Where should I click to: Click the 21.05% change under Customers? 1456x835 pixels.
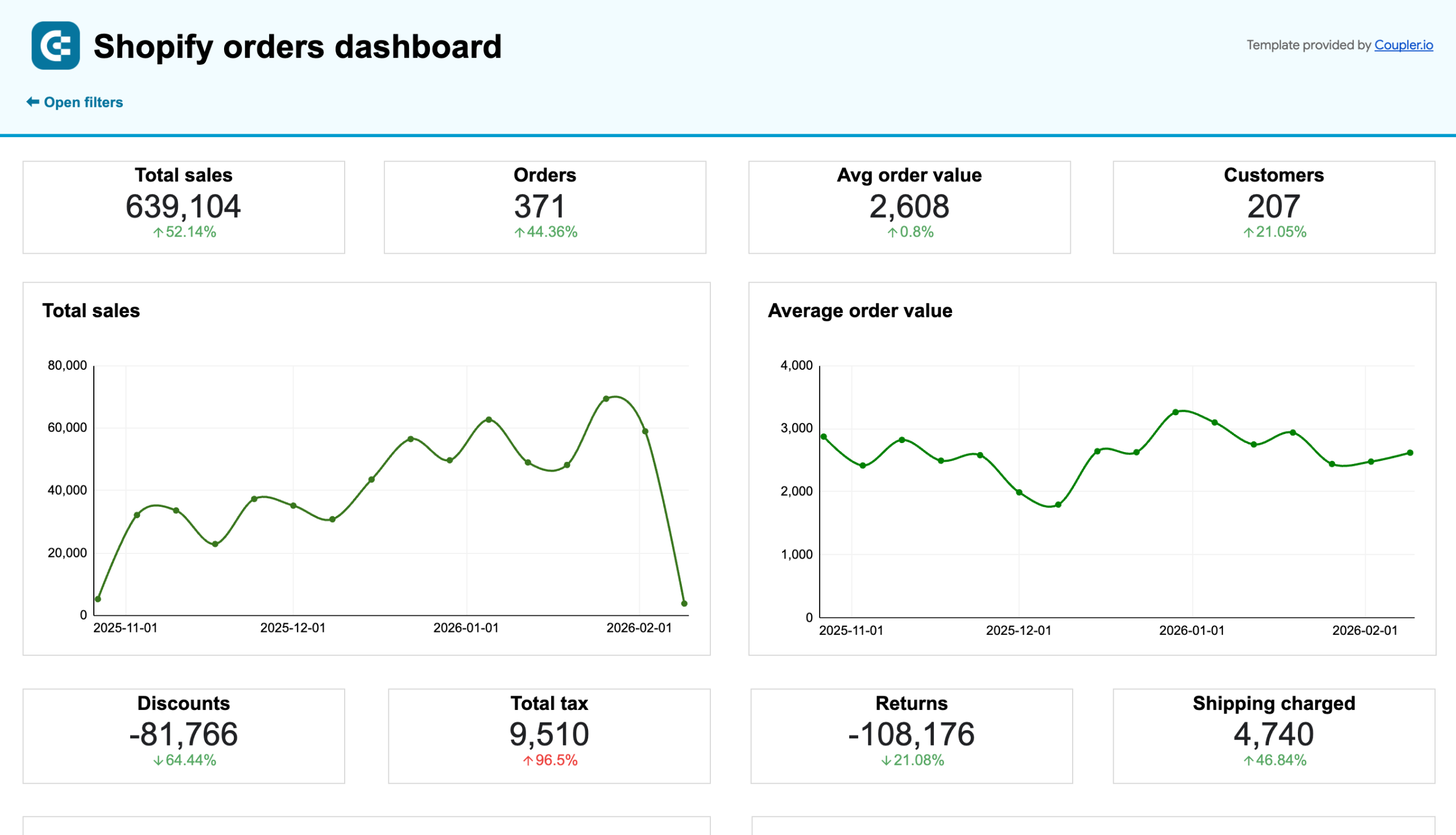[x=1274, y=232]
